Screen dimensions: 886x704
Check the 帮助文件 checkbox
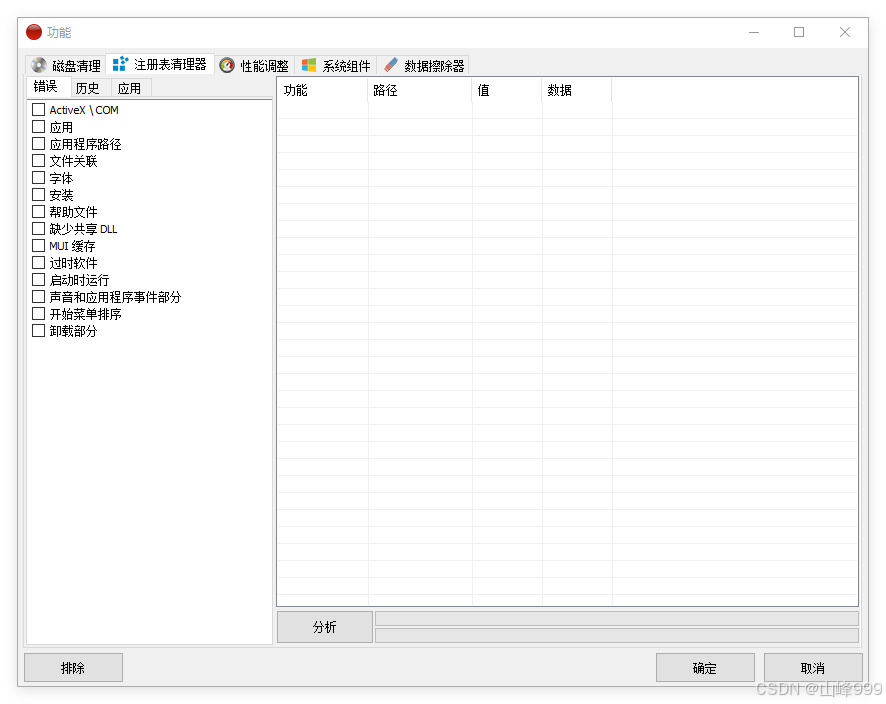tap(38, 211)
